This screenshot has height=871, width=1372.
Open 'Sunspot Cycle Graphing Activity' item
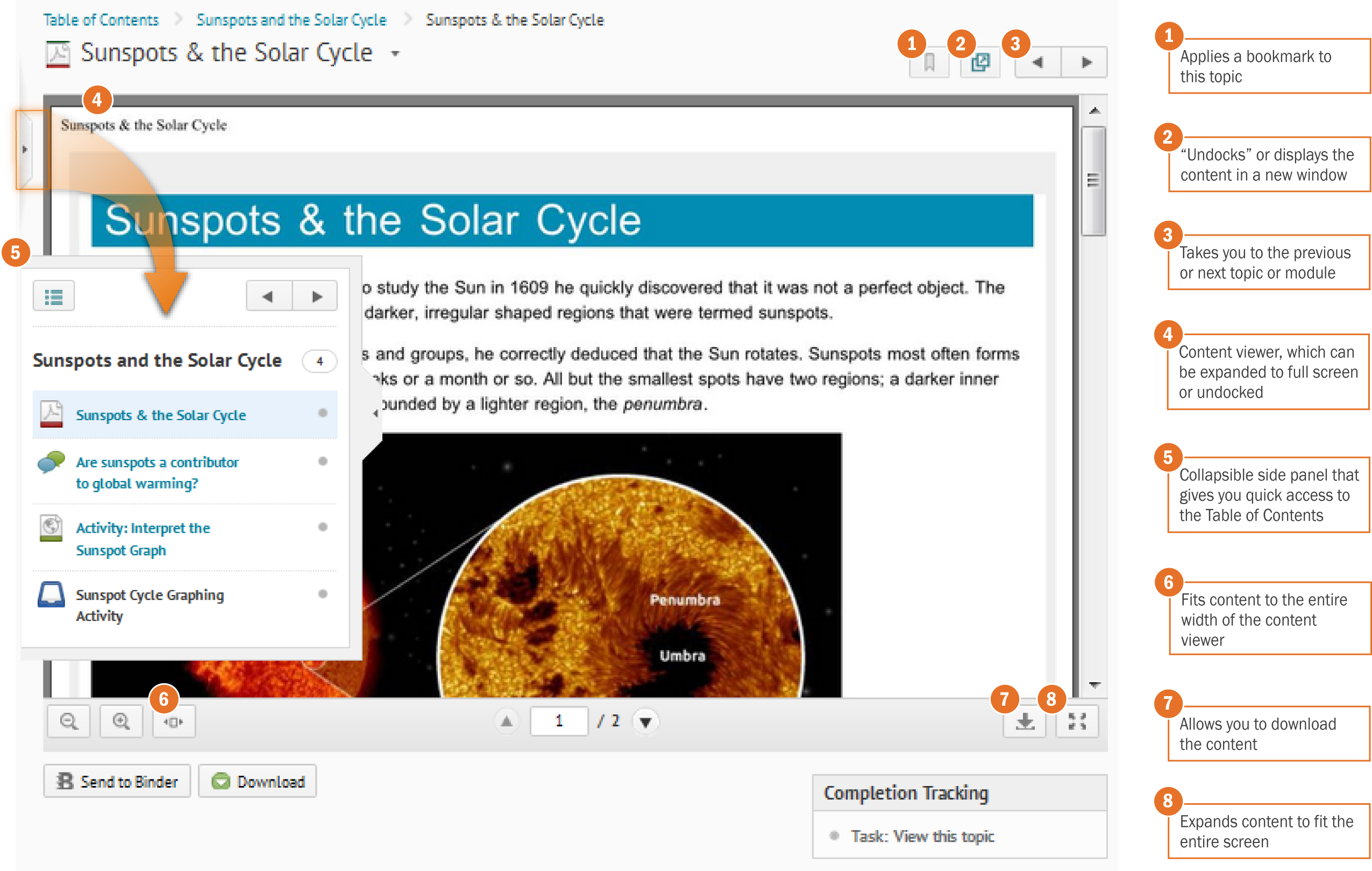(x=150, y=605)
